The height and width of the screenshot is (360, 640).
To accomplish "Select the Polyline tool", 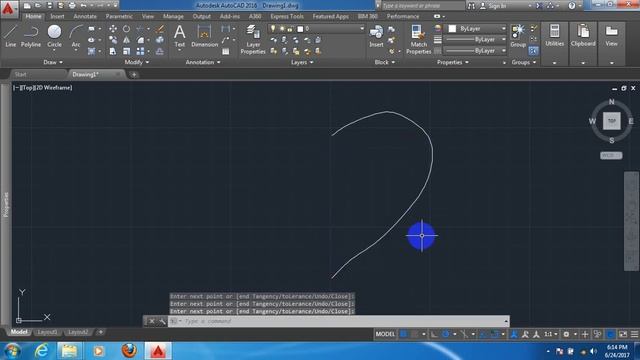I will pos(31,36).
